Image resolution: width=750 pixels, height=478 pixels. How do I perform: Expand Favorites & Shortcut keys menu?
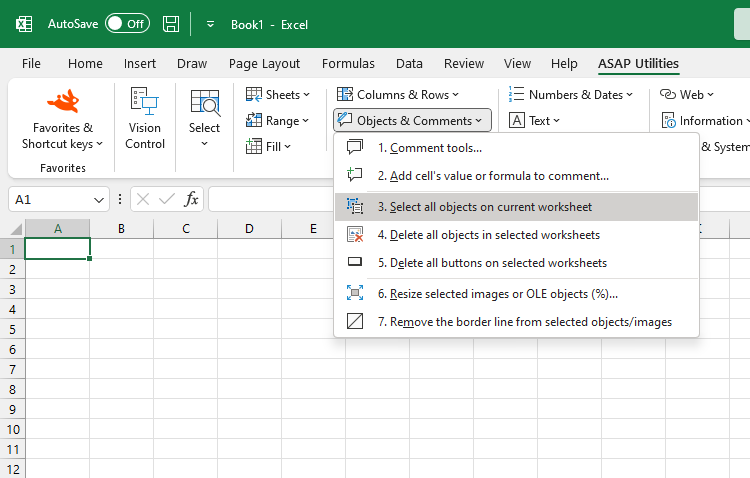pos(62,136)
